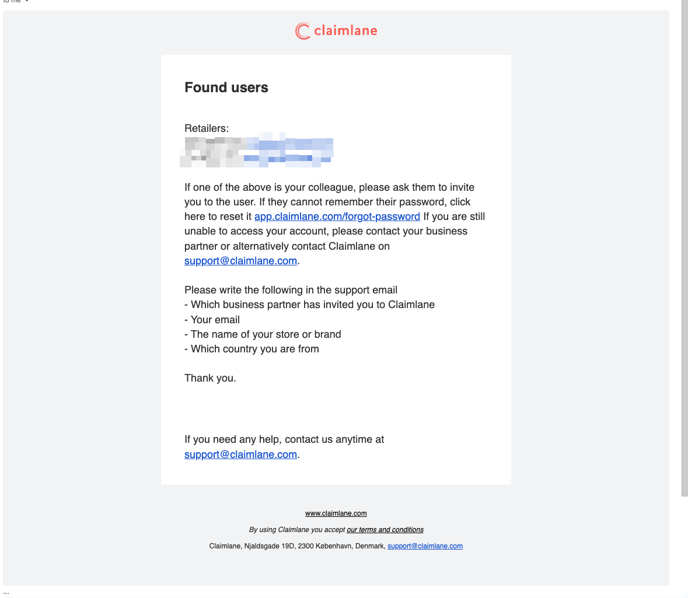Click the vertical scrollbar on right edge

pos(684,248)
